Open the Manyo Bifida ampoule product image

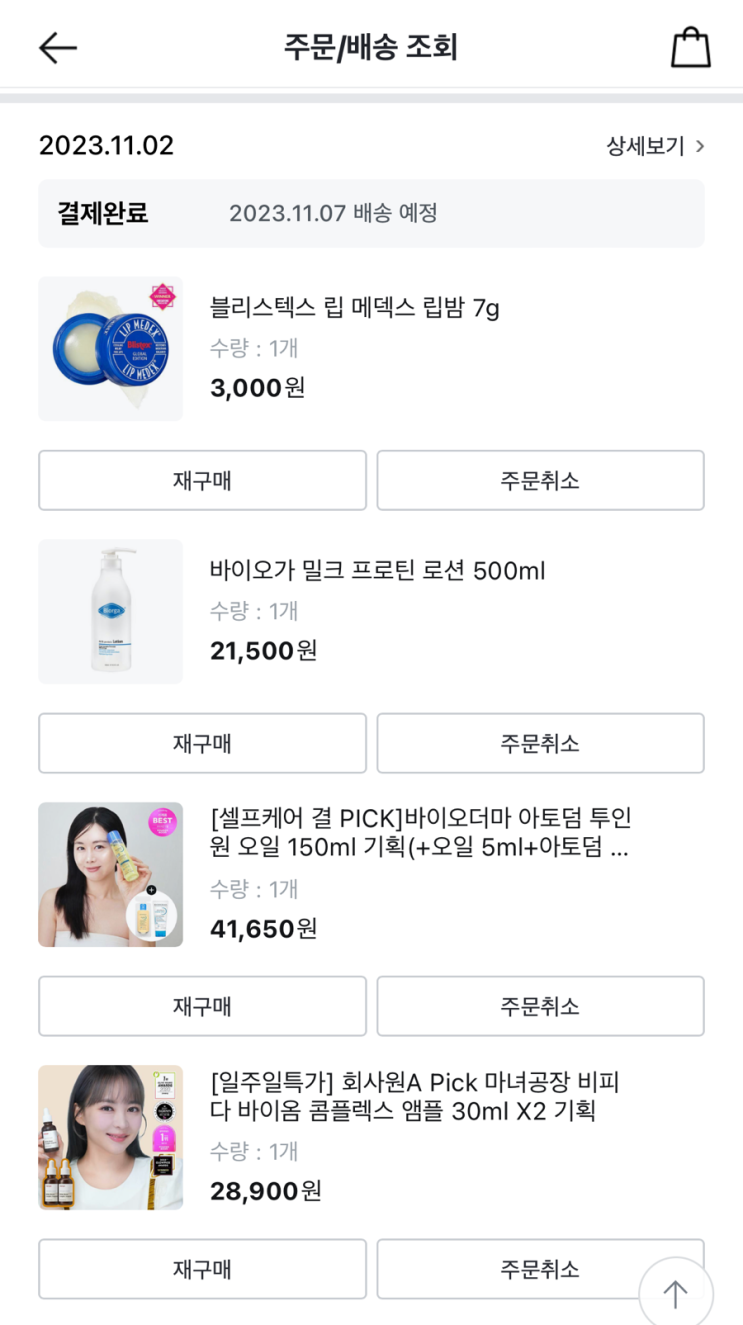[110, 1137]
